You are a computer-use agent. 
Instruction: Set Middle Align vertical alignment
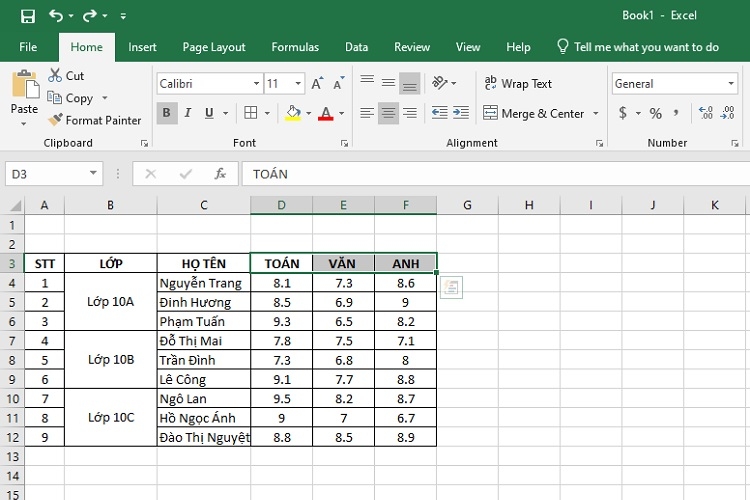[x=388, y=83]
